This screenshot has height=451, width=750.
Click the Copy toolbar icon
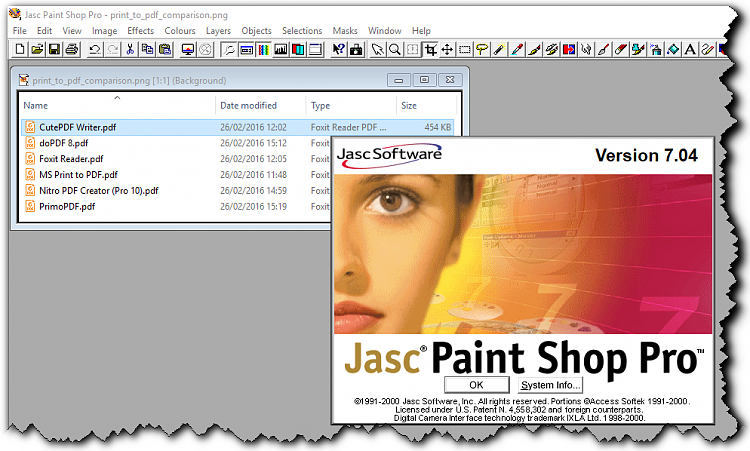pyautogui.click(x=147, y=49)
